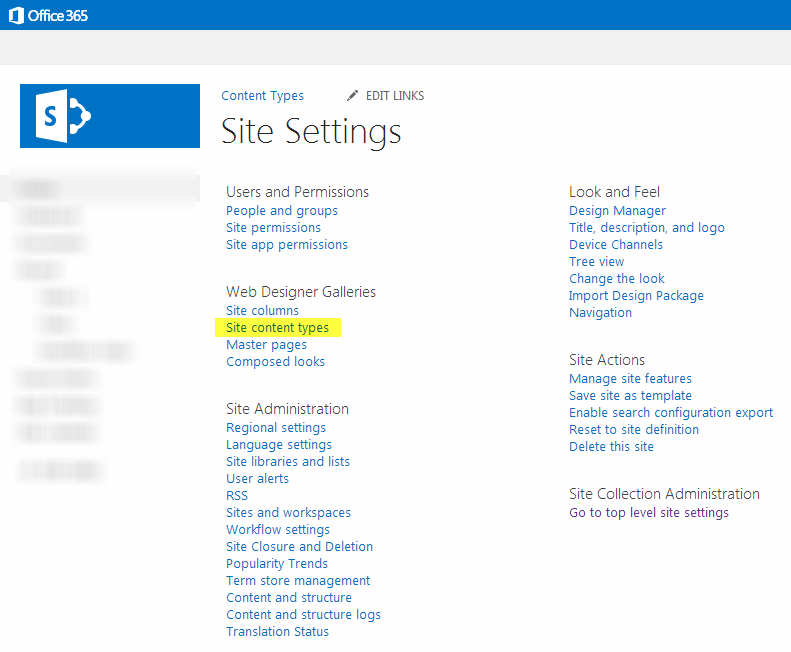The image size is (791, 652).
Task: Open Design Manager
Action: click(617, 211)
